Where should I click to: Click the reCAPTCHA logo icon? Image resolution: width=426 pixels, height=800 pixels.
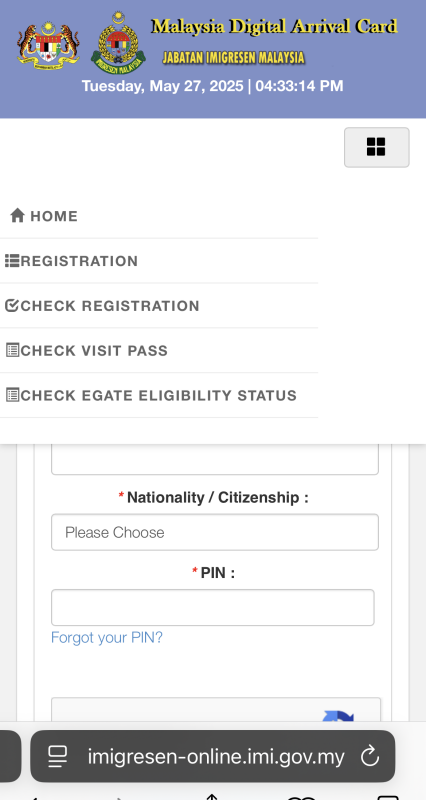click(338, 715)
